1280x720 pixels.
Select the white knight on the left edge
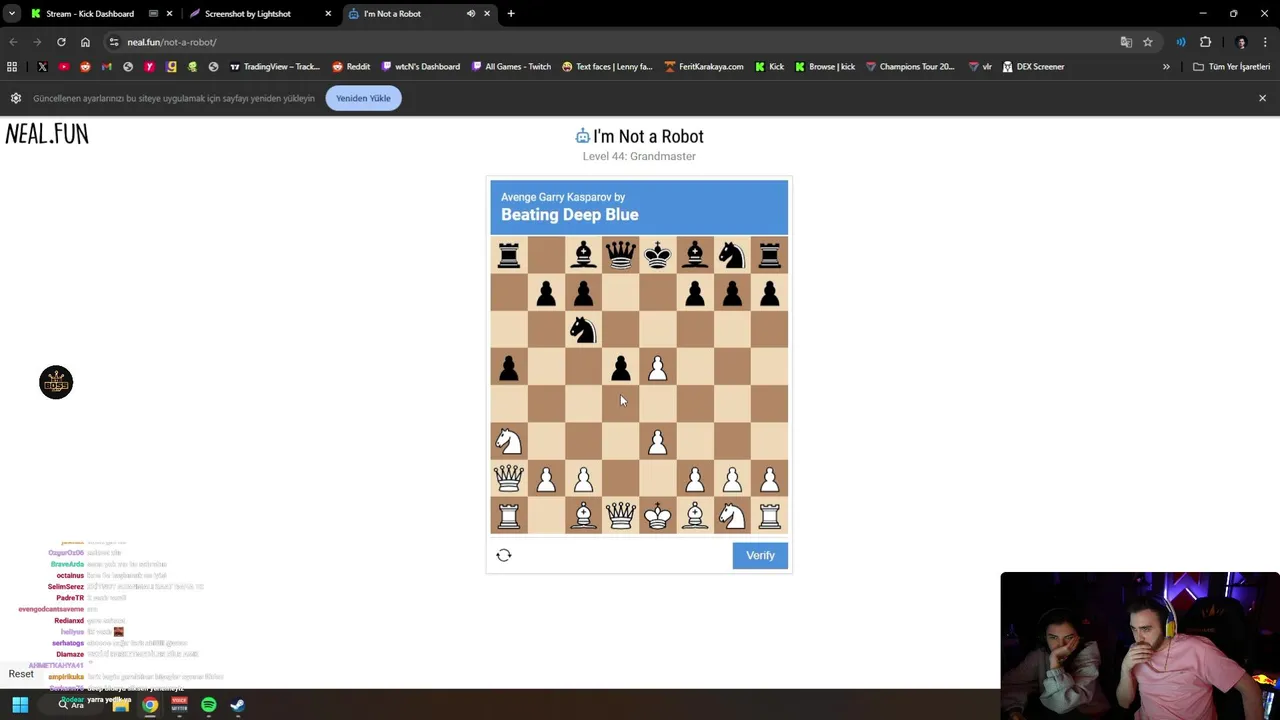click(509, 441)
